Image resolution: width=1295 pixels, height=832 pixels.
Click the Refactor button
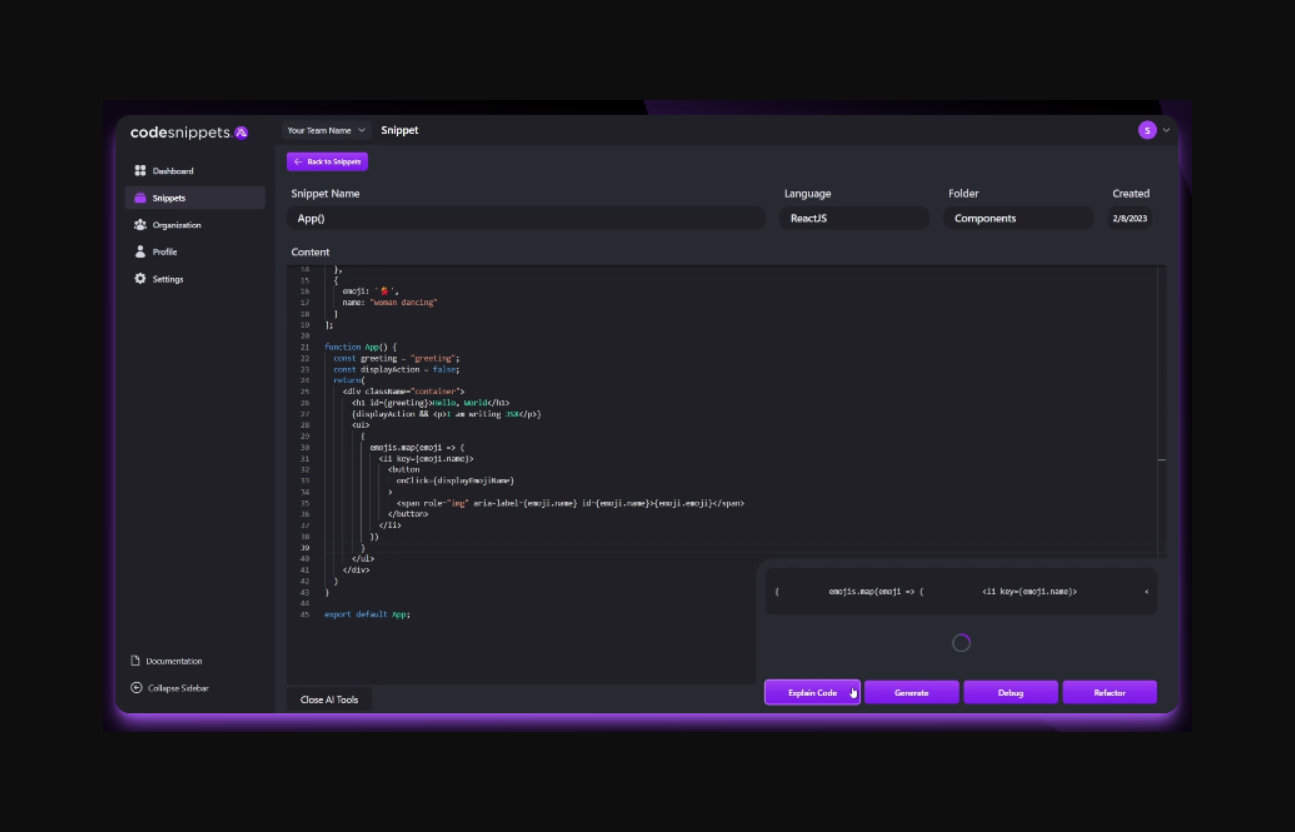pyautogui.click(x=1109, y=692)
